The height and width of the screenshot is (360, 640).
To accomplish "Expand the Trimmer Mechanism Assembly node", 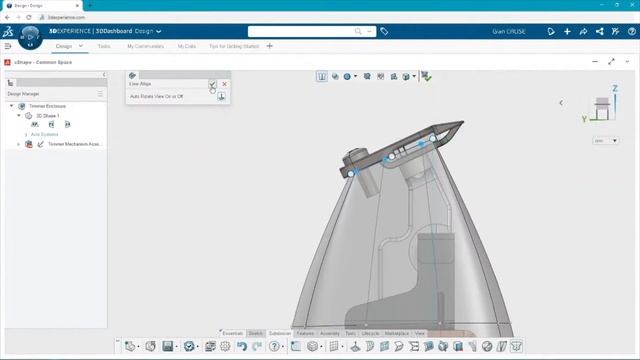I will coord(18,144).
